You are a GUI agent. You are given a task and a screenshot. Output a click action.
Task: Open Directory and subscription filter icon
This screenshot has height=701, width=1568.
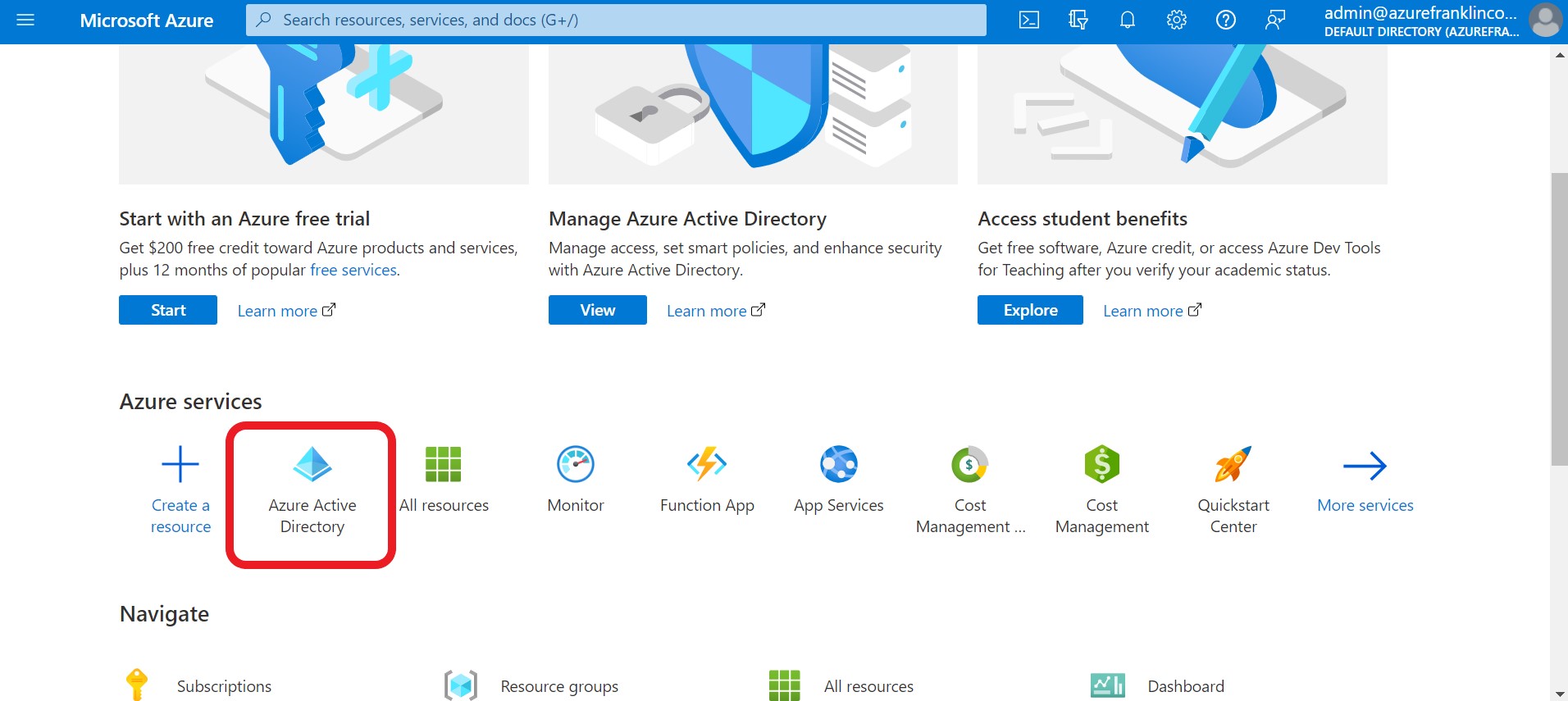(1078, 20)
